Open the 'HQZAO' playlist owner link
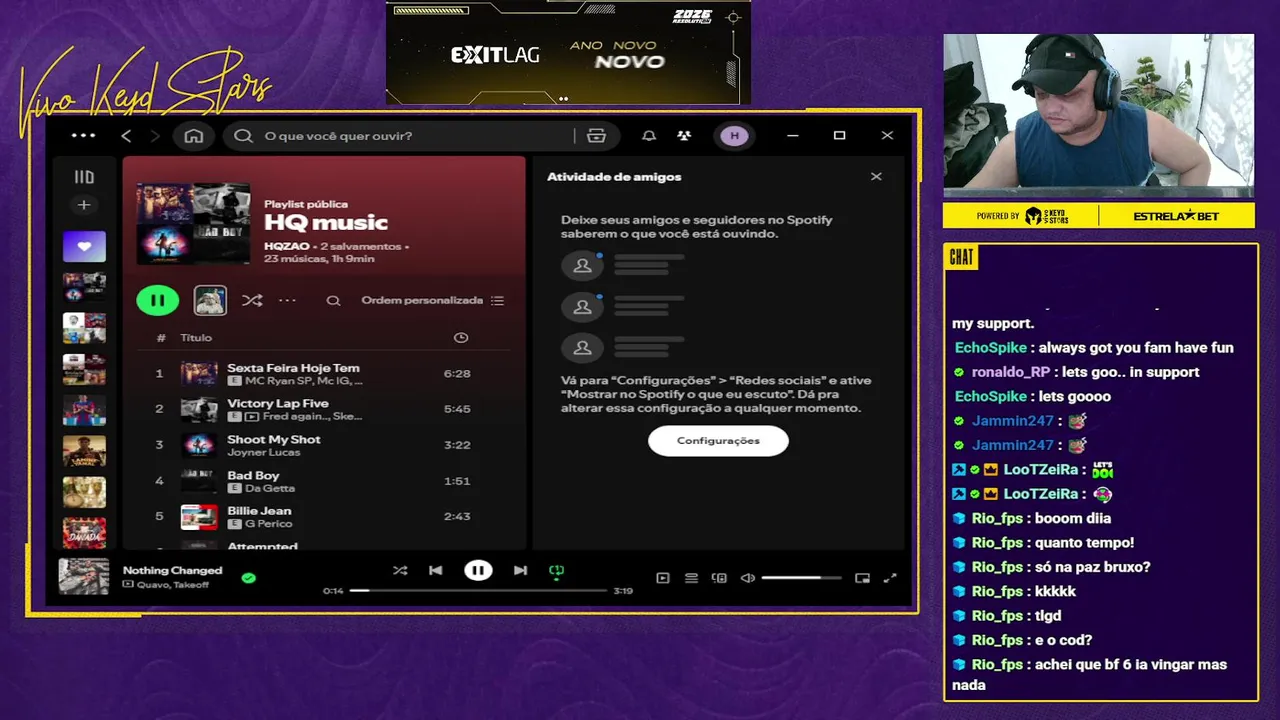The image size is (1280, 720). pos(287,246)
